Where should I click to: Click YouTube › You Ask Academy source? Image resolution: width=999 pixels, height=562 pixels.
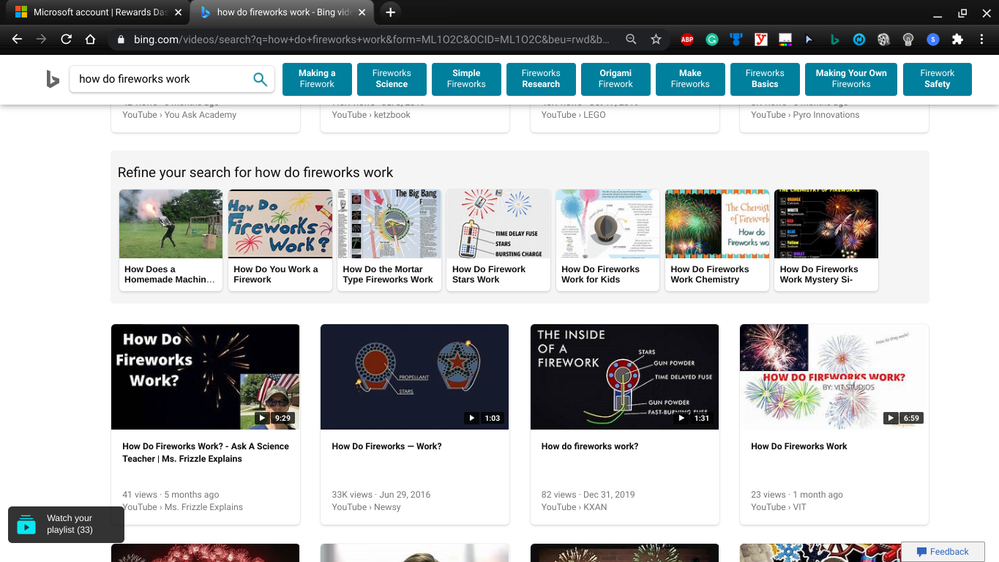click(179, 115)
